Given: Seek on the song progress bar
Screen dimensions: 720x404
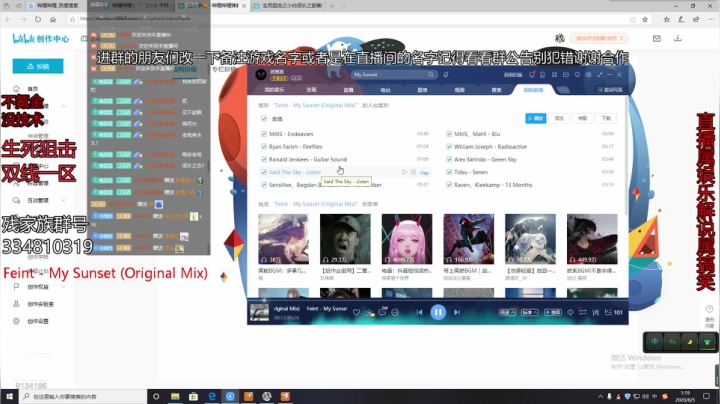Looking at the screenshot, I should pyautogui.click(x=438, y=300).
